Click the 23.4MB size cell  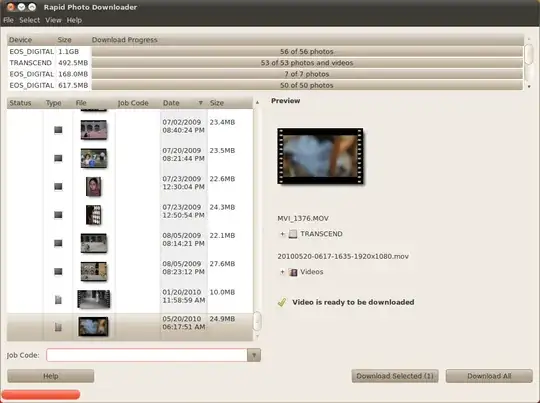pyautogui.click(x=222, y=122)
